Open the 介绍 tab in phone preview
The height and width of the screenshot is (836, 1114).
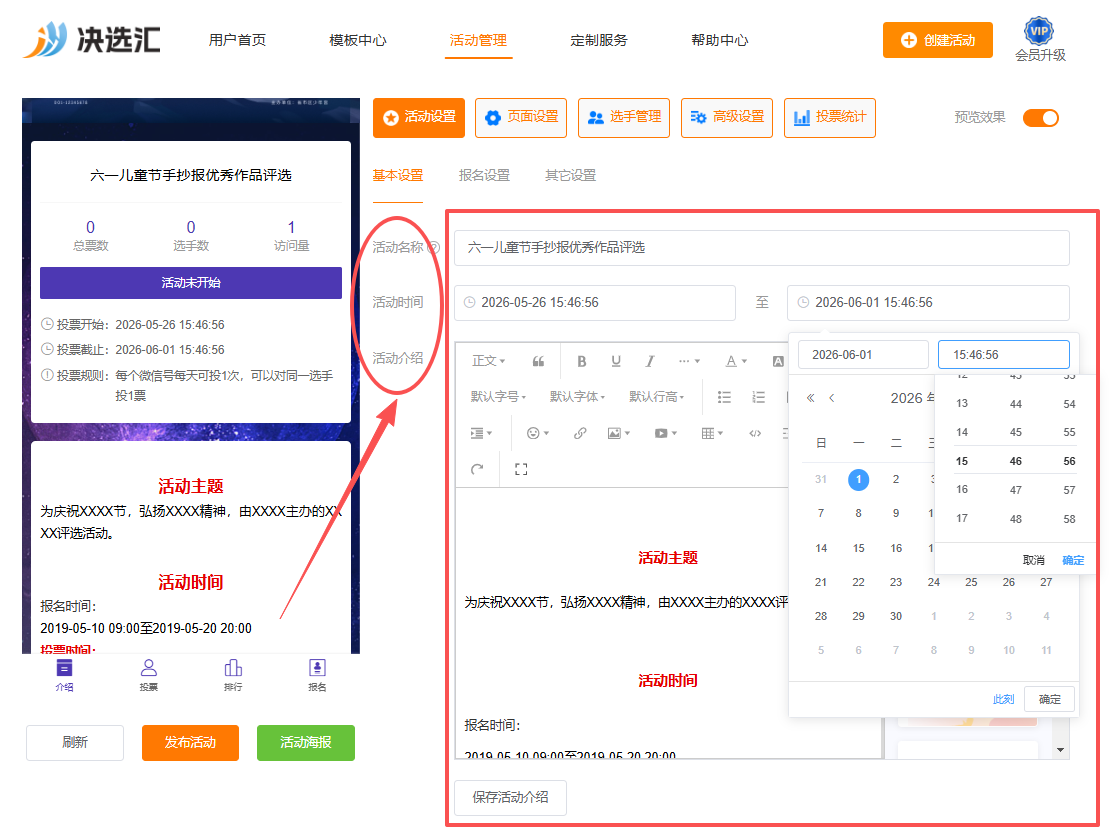[64, 675]
